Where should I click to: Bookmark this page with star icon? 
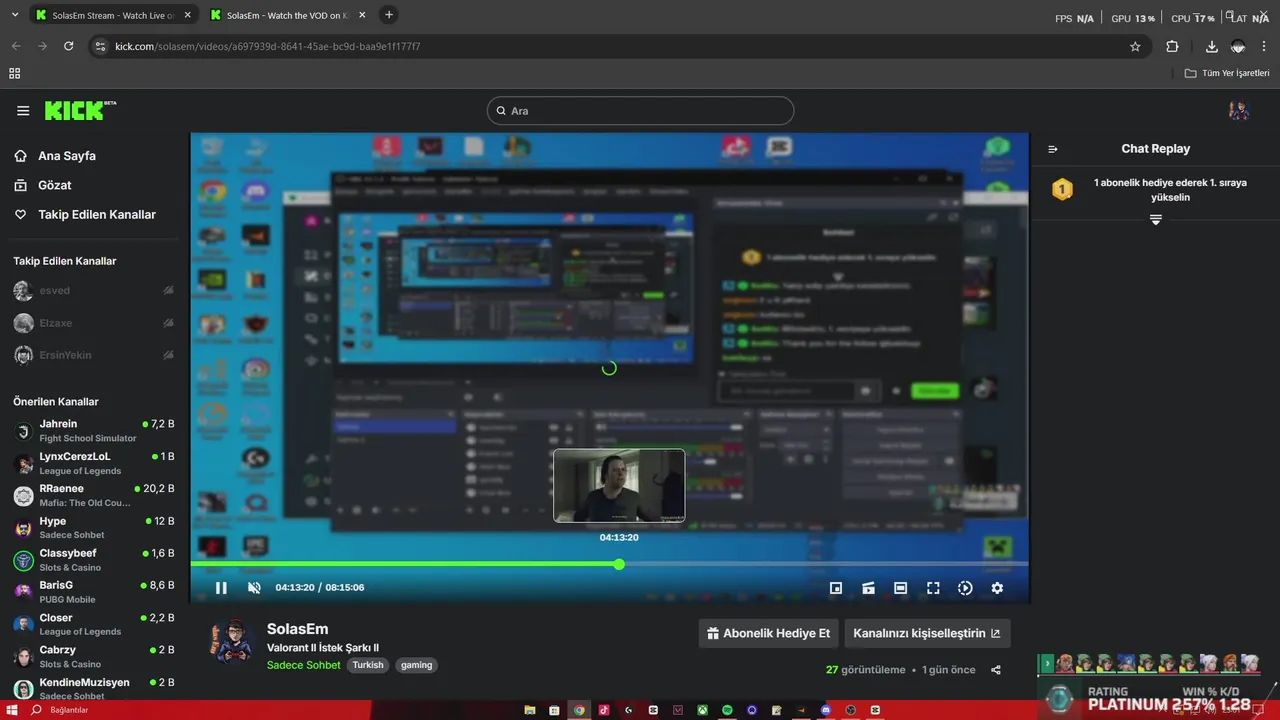coord(1135,46)
